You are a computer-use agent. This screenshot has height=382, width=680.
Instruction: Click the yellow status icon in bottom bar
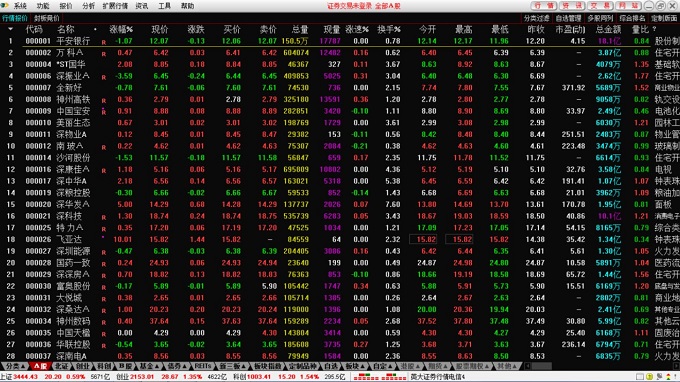click(649, 377)
